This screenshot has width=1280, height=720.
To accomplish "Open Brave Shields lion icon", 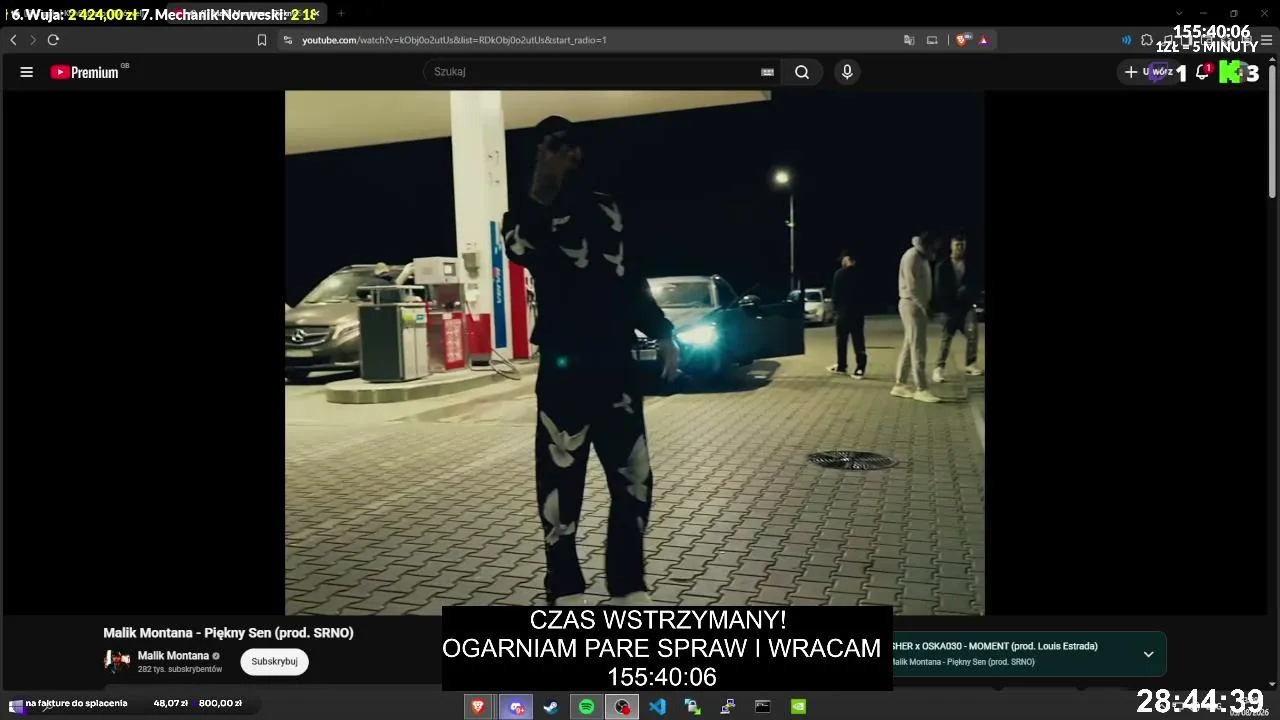I will click(x=962, y=40).
